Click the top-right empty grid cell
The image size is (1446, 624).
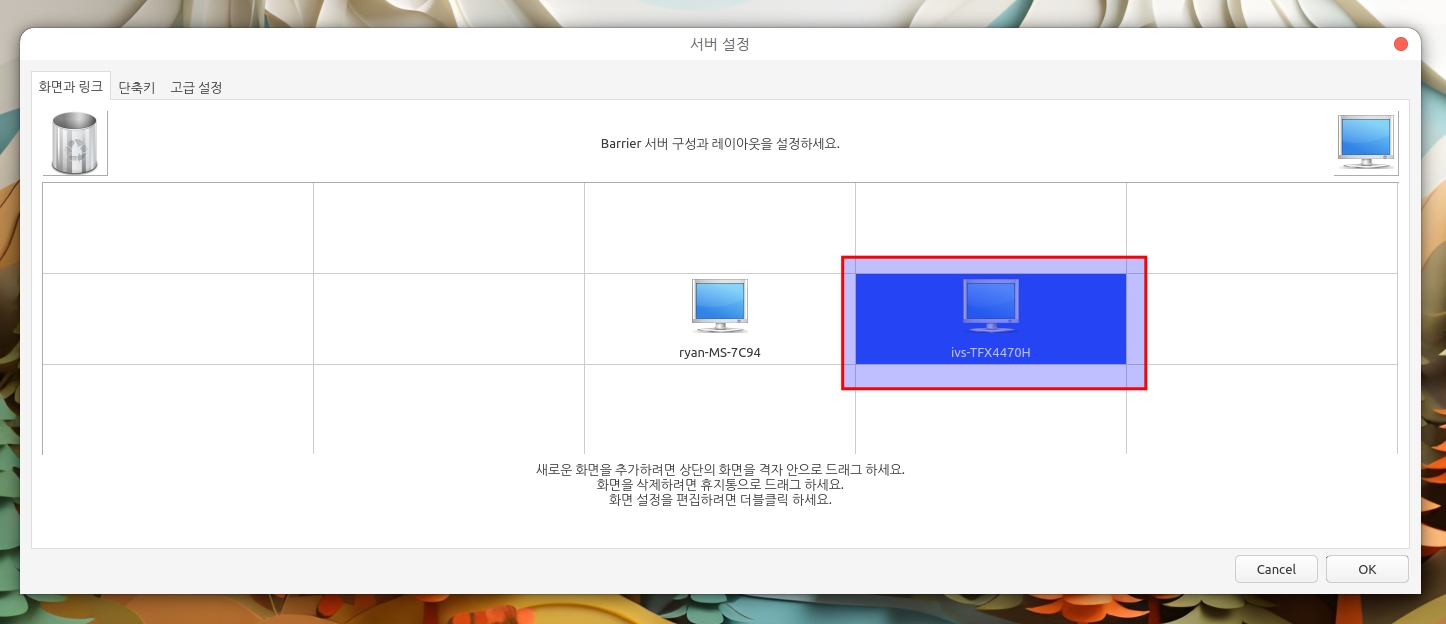[x=1261, y=228]
